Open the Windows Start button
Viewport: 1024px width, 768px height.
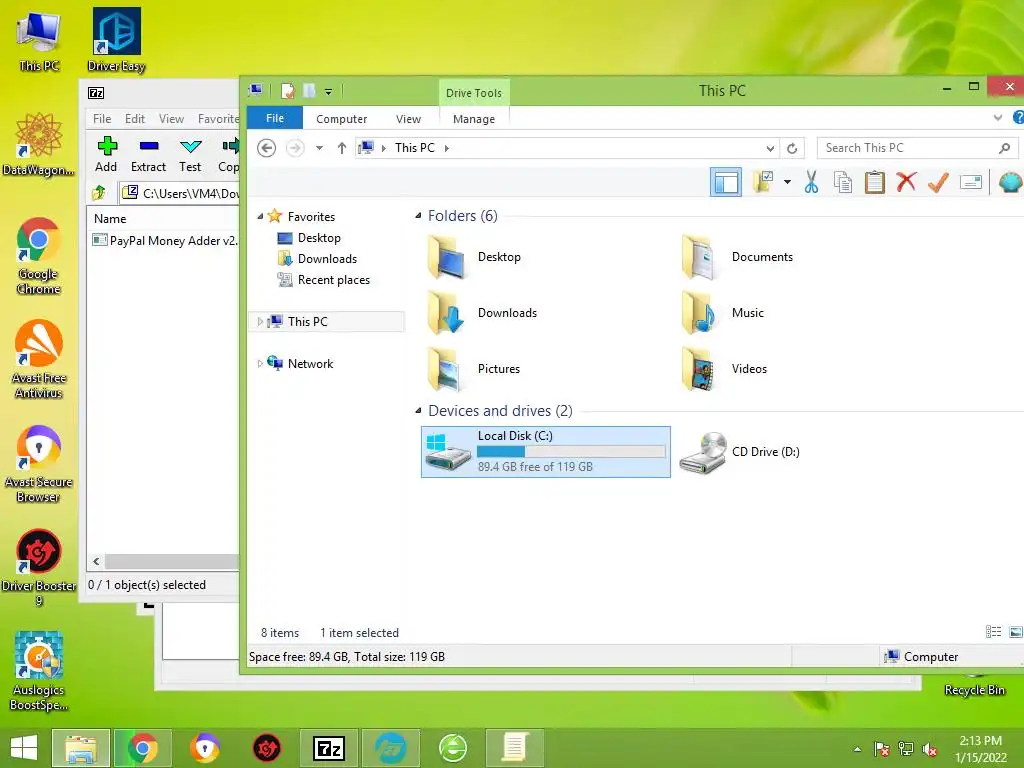pyautogui.click(x=24, y=748)
